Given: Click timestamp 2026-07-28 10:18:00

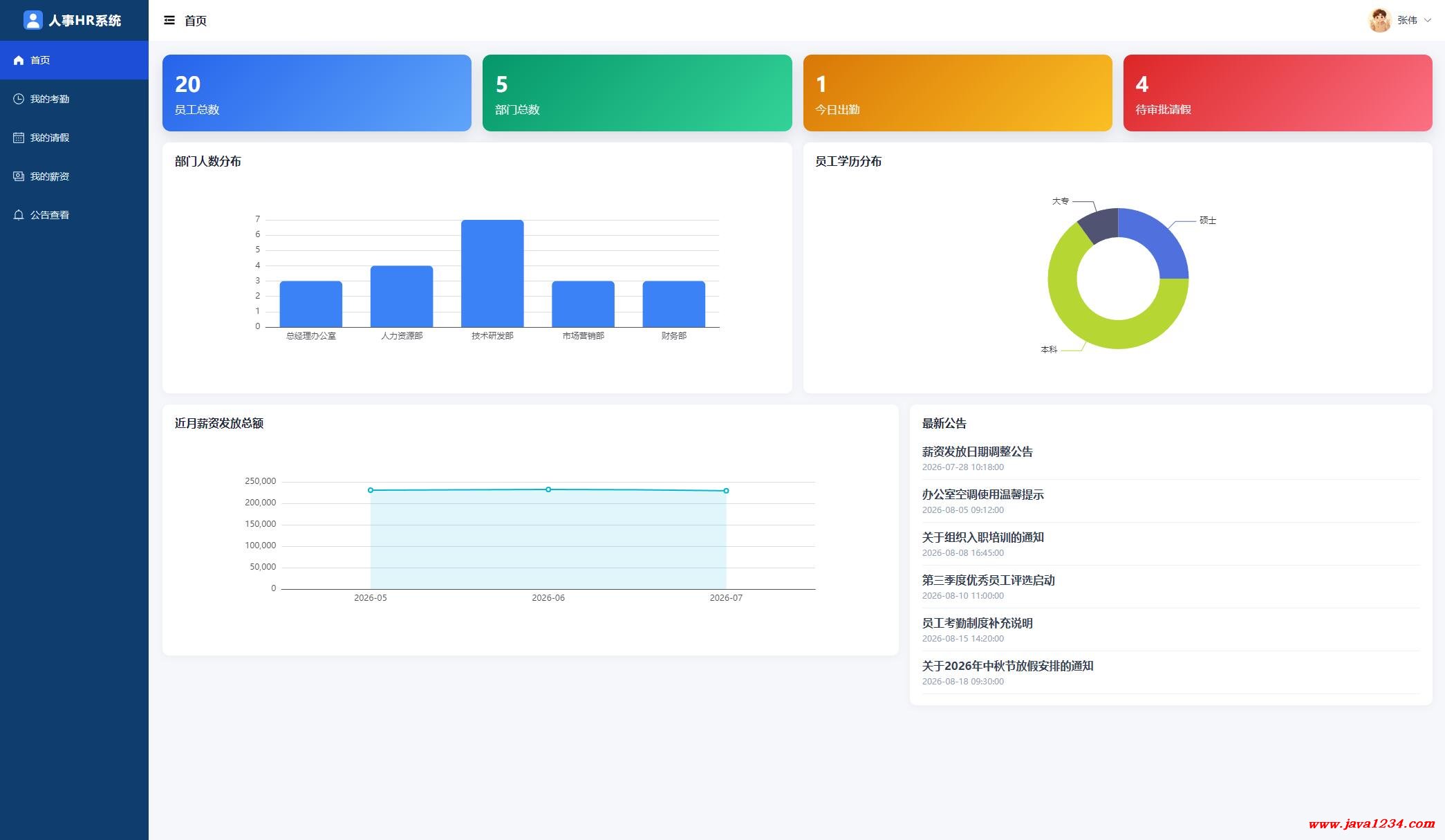Looking at the screenshot, I should [x=962, y=467].
